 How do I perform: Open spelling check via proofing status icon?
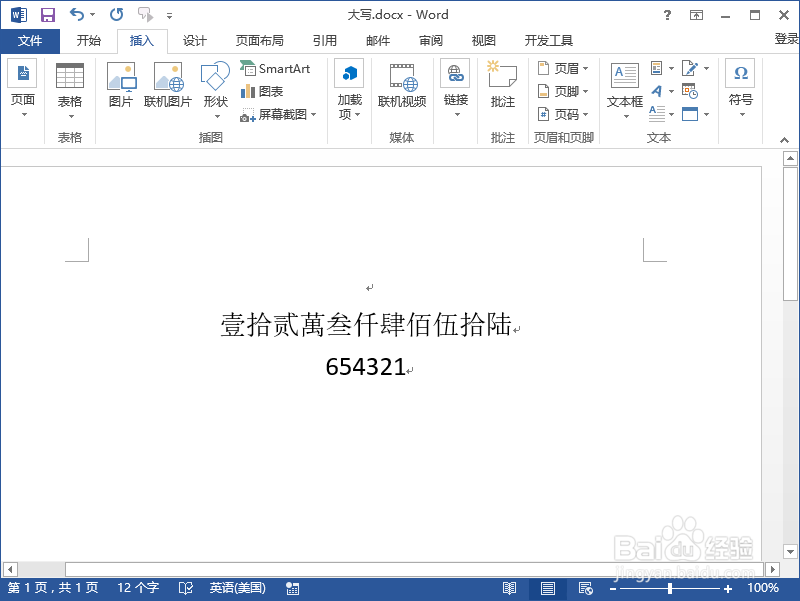pyautogui.click(x=186, y=588)
